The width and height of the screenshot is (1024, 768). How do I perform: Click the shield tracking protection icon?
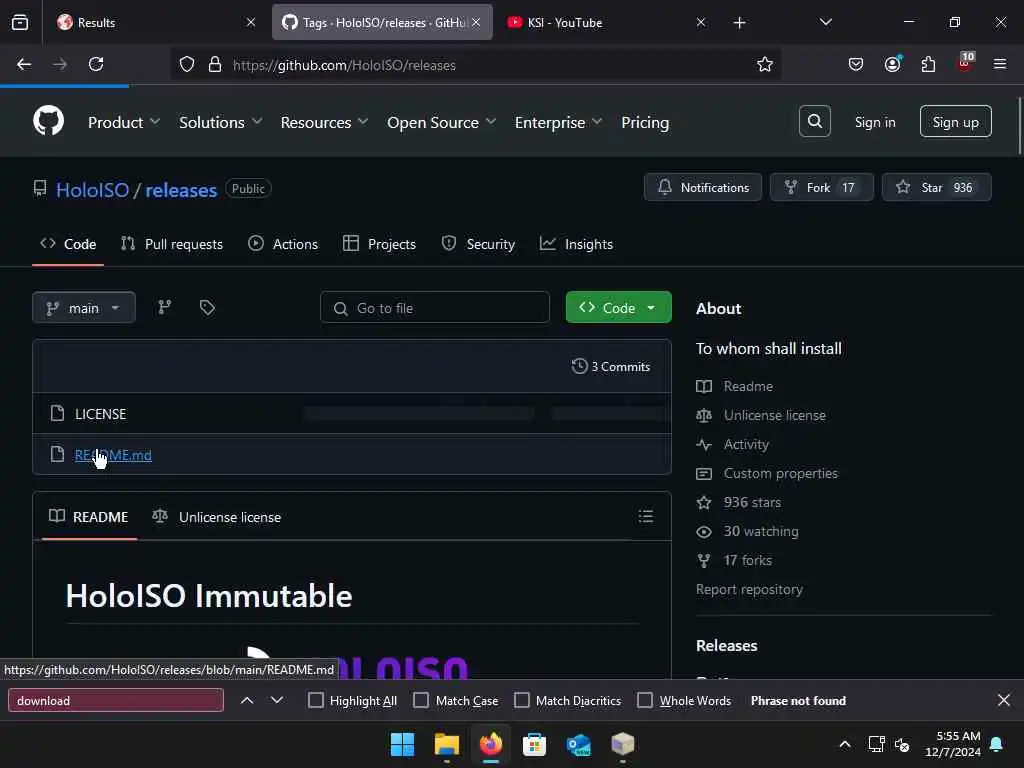[187, 65]
